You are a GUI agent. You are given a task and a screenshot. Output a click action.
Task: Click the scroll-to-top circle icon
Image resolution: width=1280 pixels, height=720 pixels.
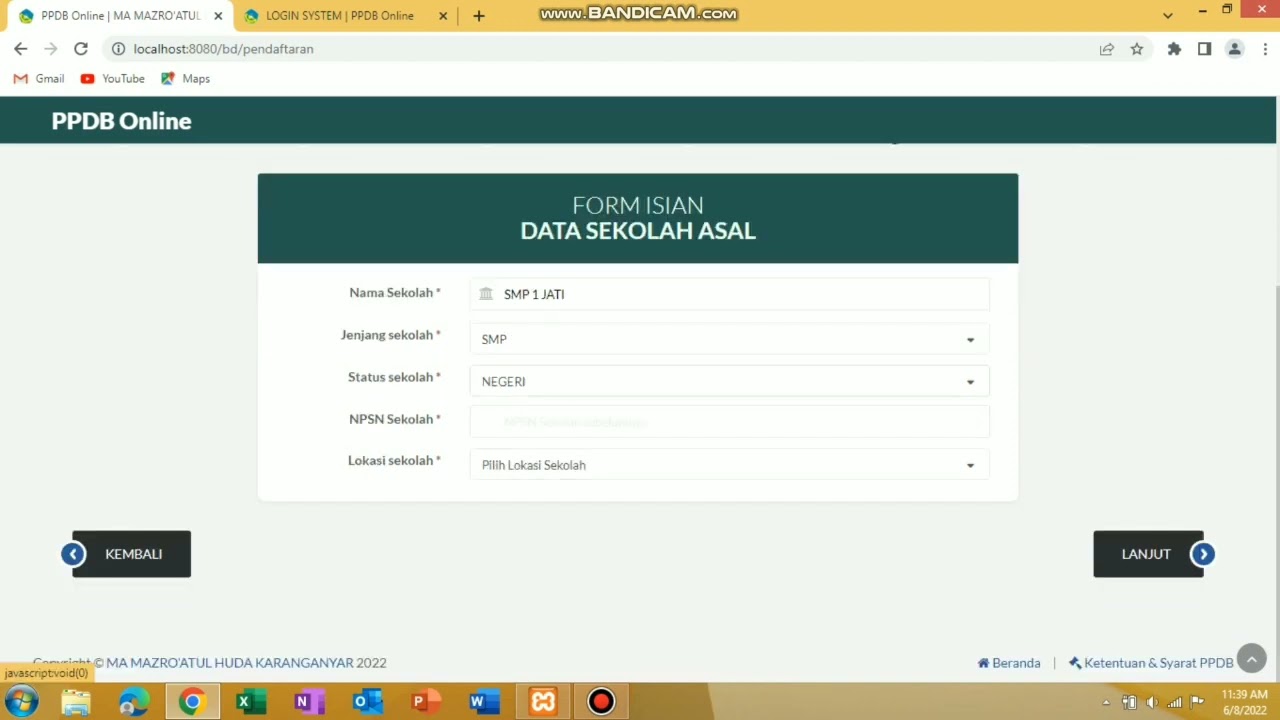coord(1252,659)
